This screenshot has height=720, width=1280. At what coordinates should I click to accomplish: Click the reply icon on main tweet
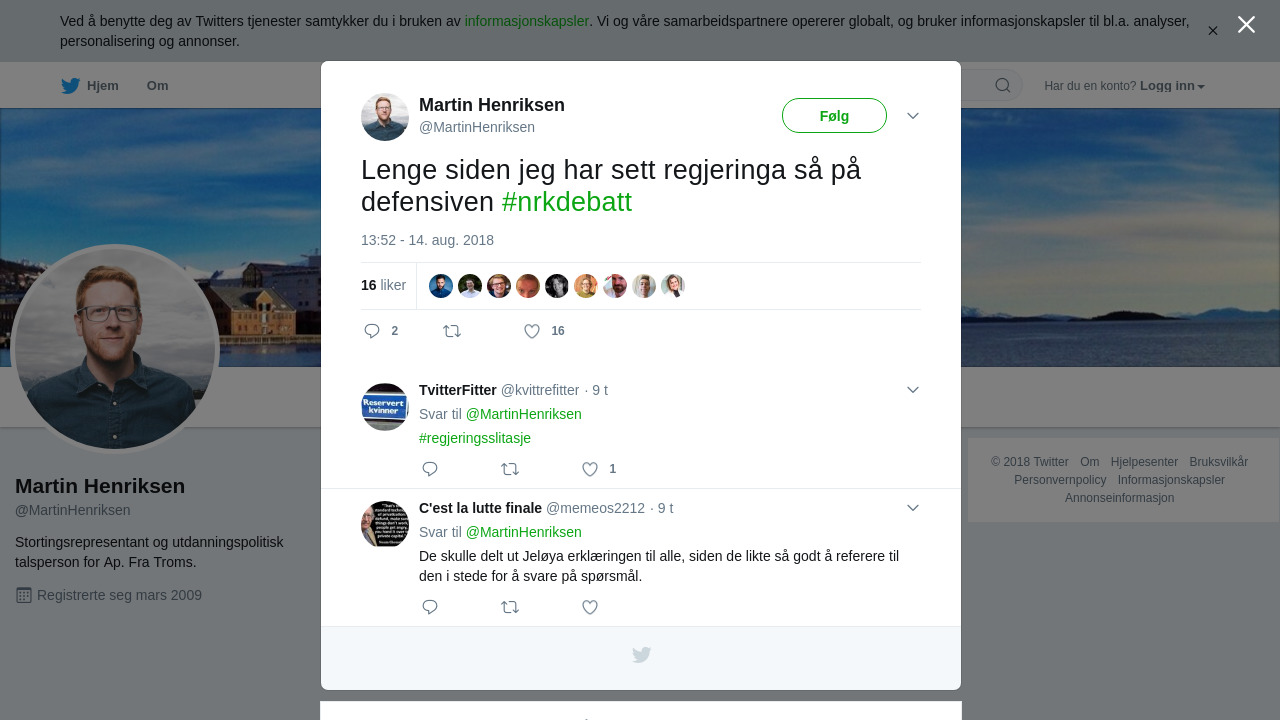tap(372, 331)
